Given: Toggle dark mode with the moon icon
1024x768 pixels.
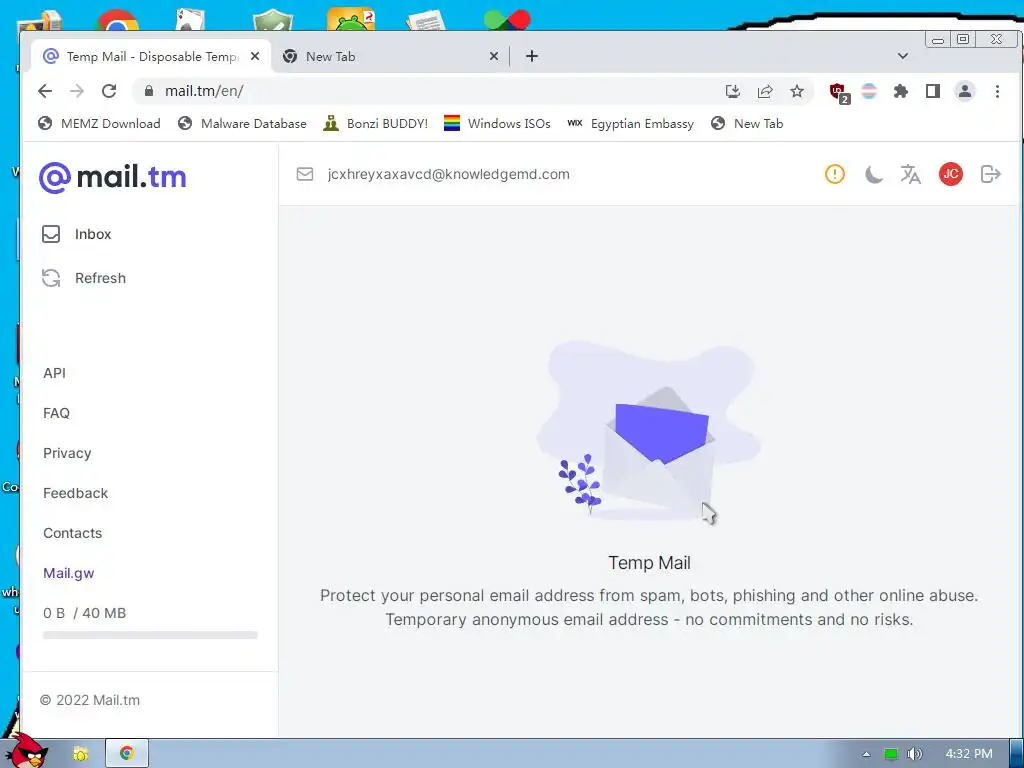Looking at the screenshot, I should click(x=873, y=174).
